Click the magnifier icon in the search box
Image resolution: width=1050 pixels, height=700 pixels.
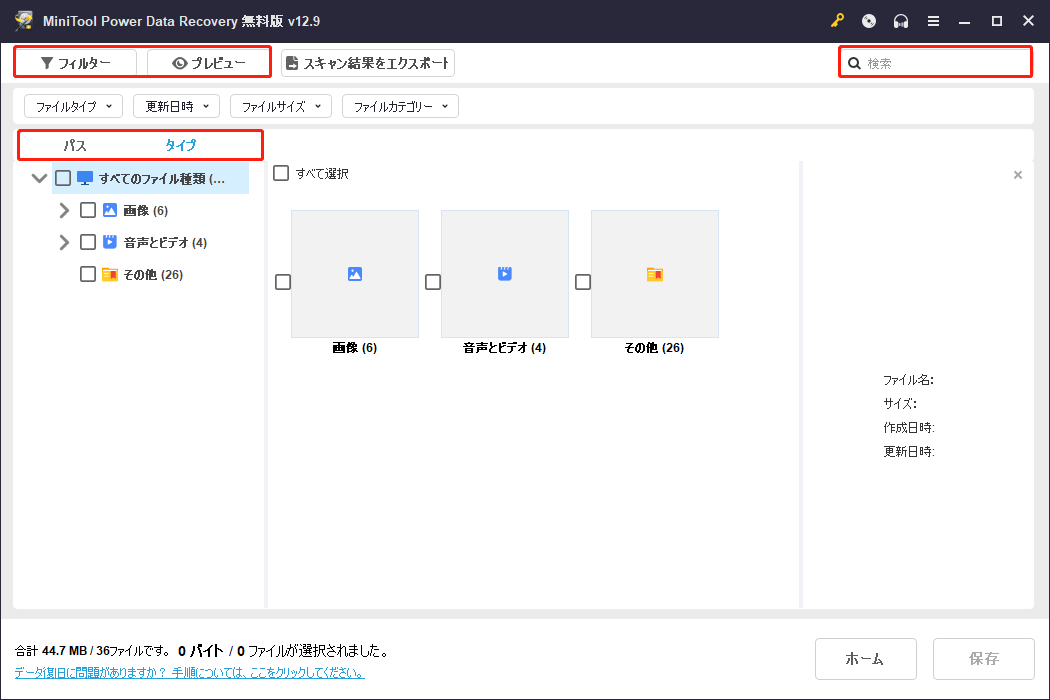pyautogui.click(x=854, y=63)
